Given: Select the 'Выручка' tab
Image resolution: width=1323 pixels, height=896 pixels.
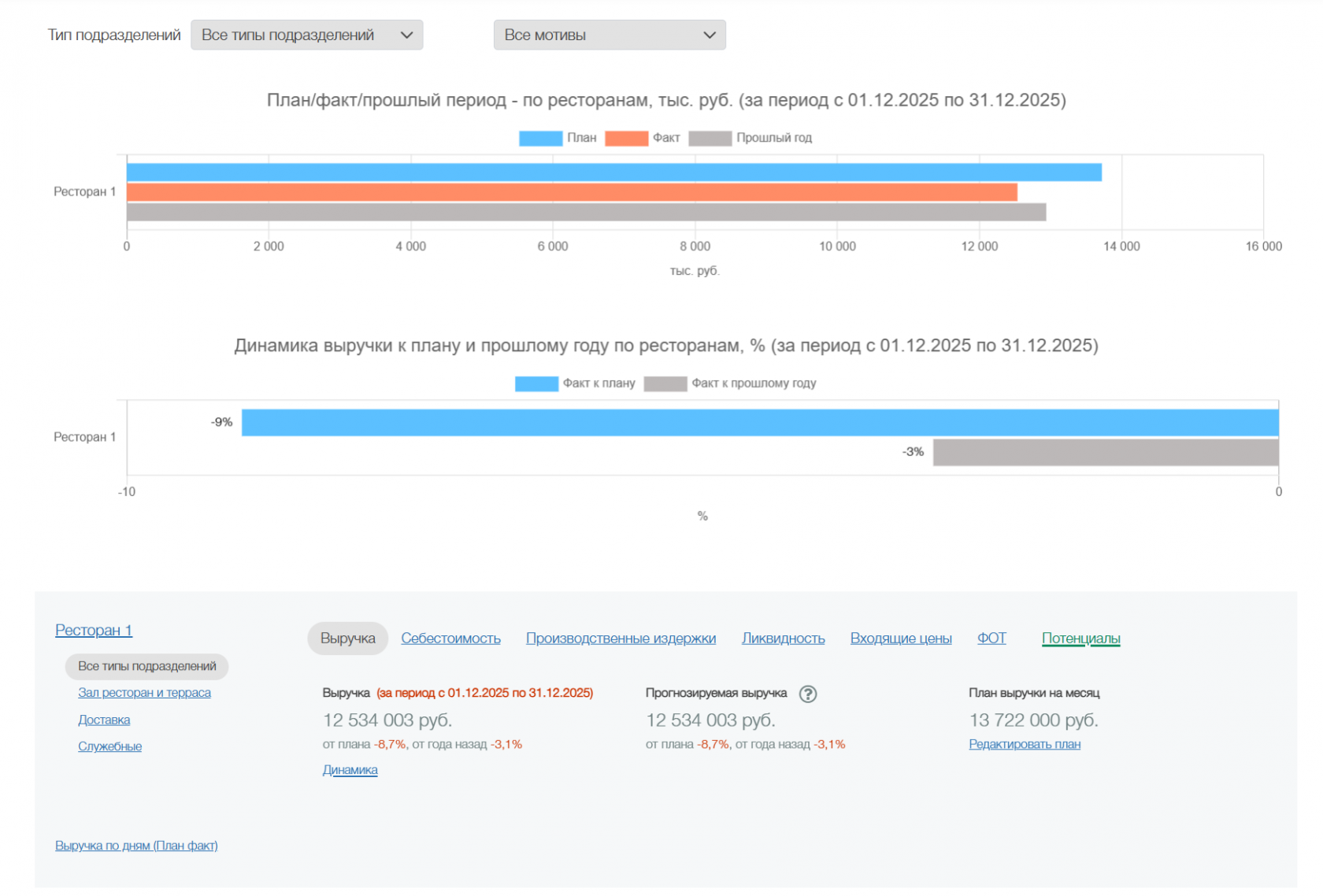Looking at the screenshot, I should coord(347,639).
